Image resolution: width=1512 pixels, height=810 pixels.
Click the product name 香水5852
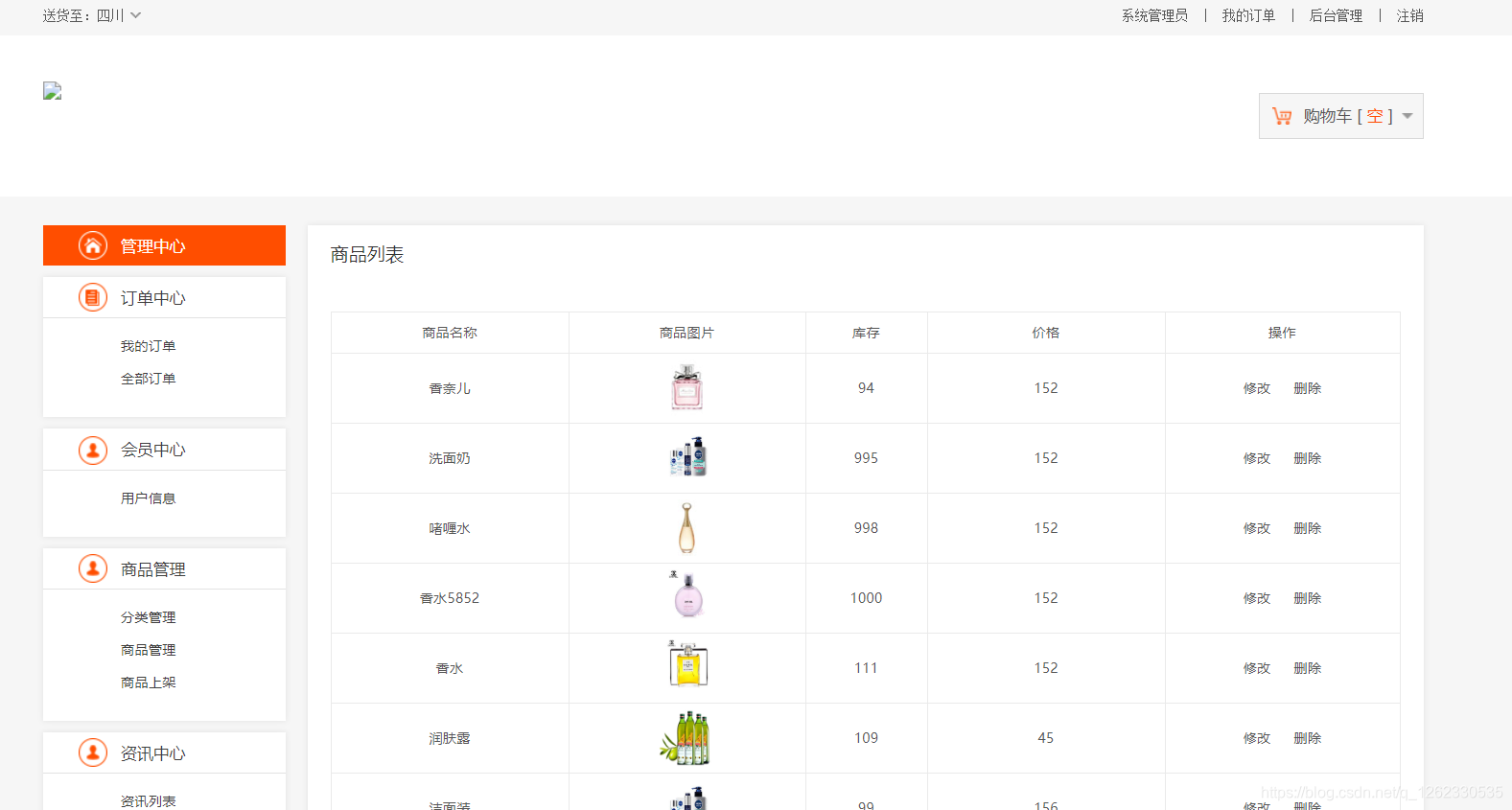(450, 598)
